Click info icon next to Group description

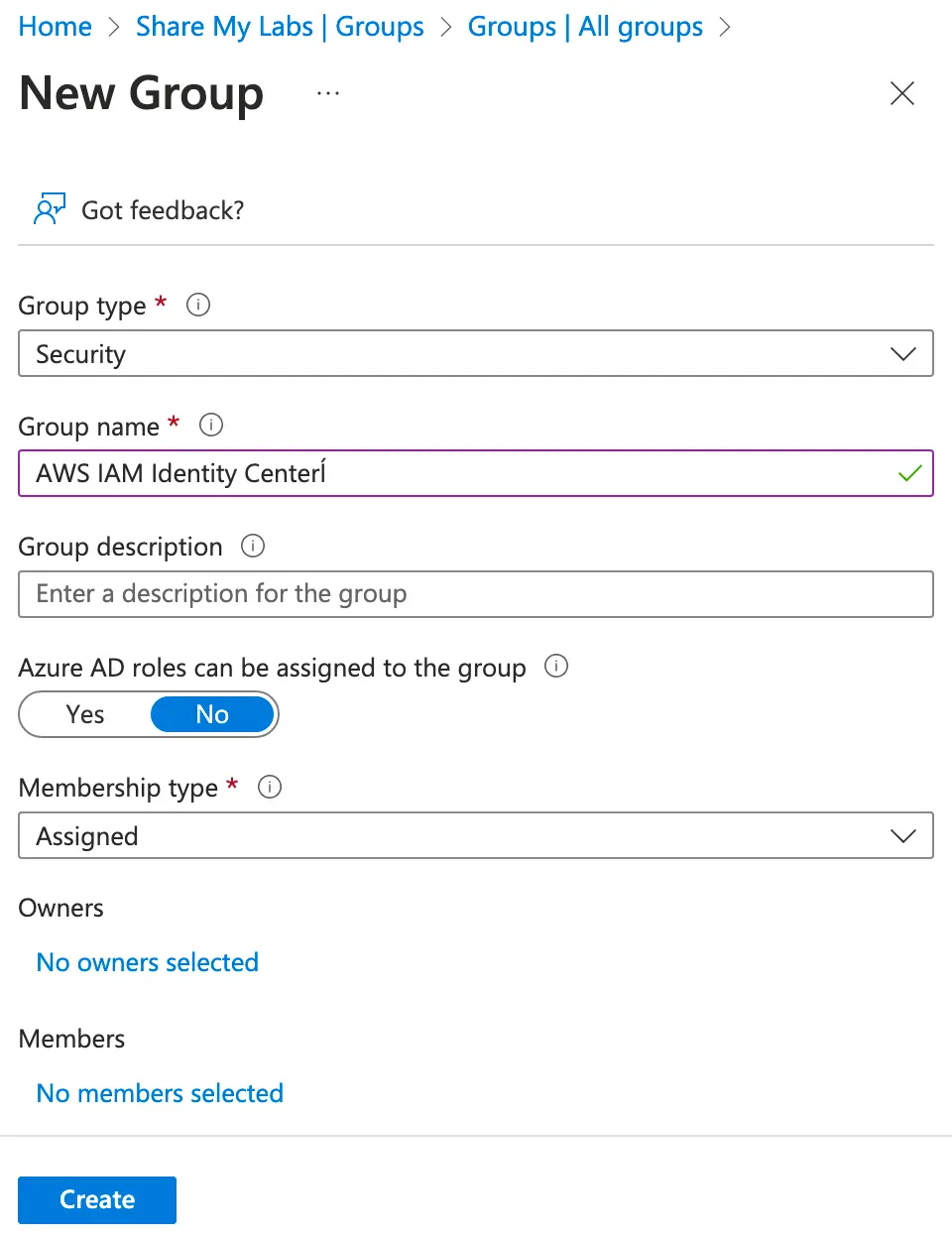[x=253, y=546]
